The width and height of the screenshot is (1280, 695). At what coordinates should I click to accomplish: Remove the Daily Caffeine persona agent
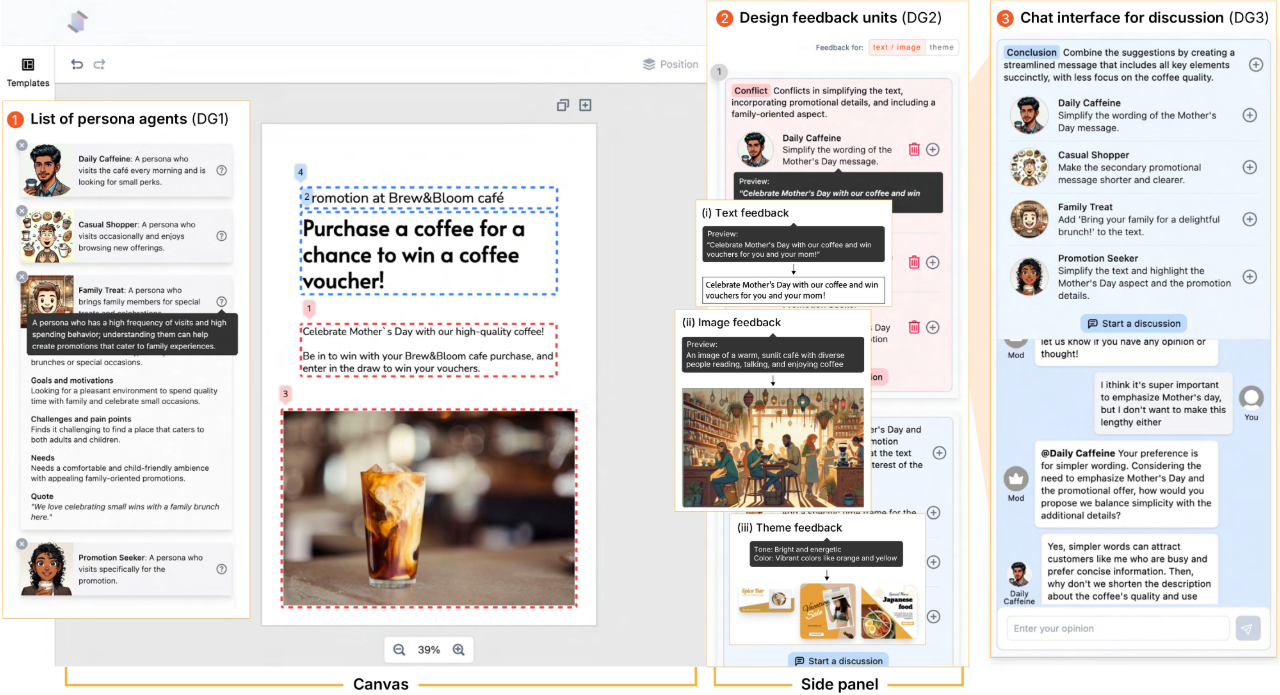point(22,146)
